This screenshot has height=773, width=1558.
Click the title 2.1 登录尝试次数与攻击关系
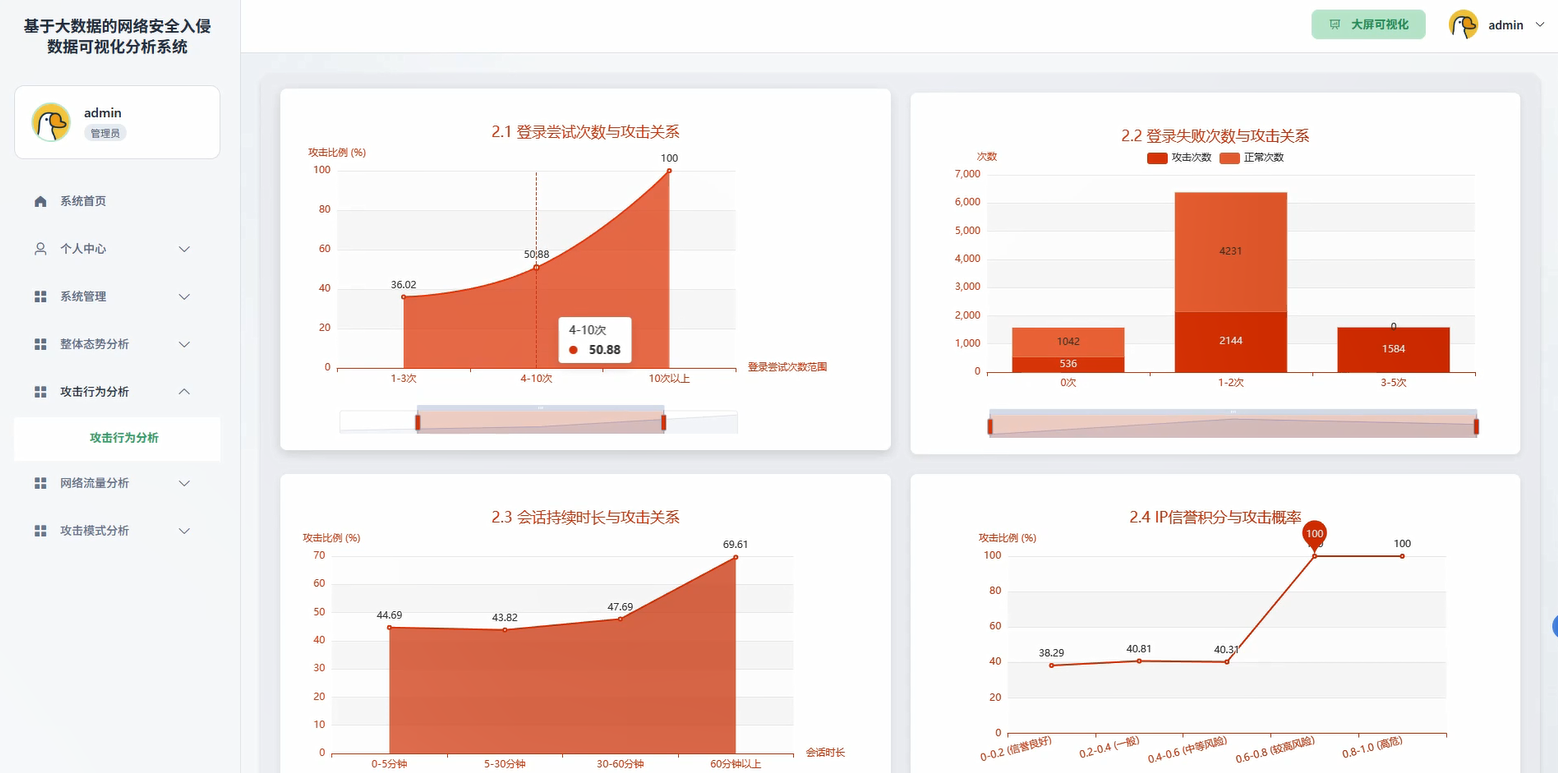(x=585, y=131)
